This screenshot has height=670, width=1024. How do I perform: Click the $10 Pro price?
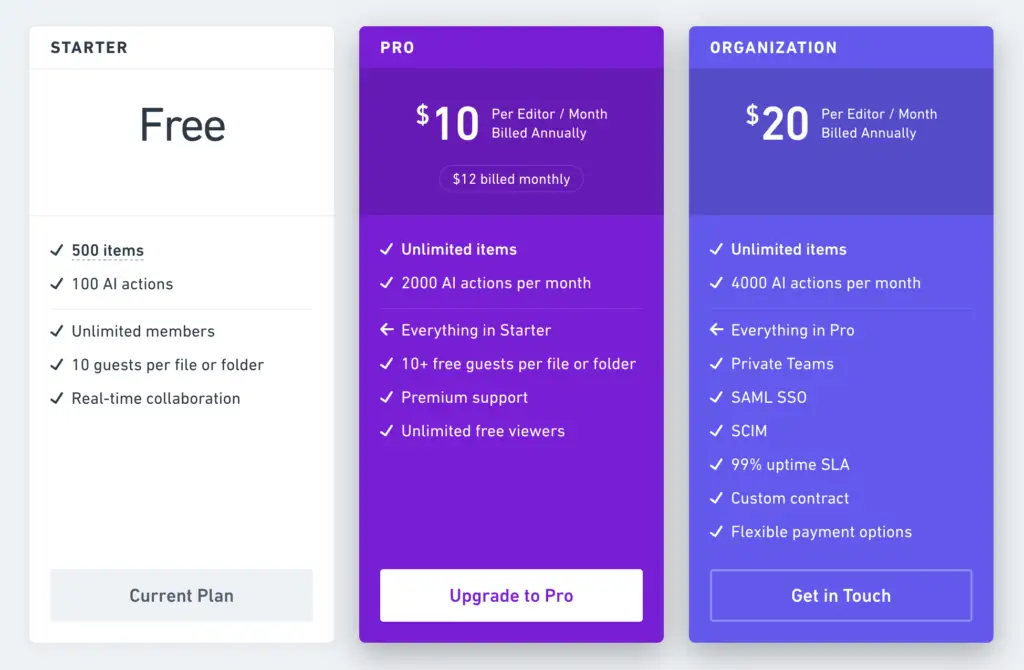pyautogui.click(x=448, y=123)
